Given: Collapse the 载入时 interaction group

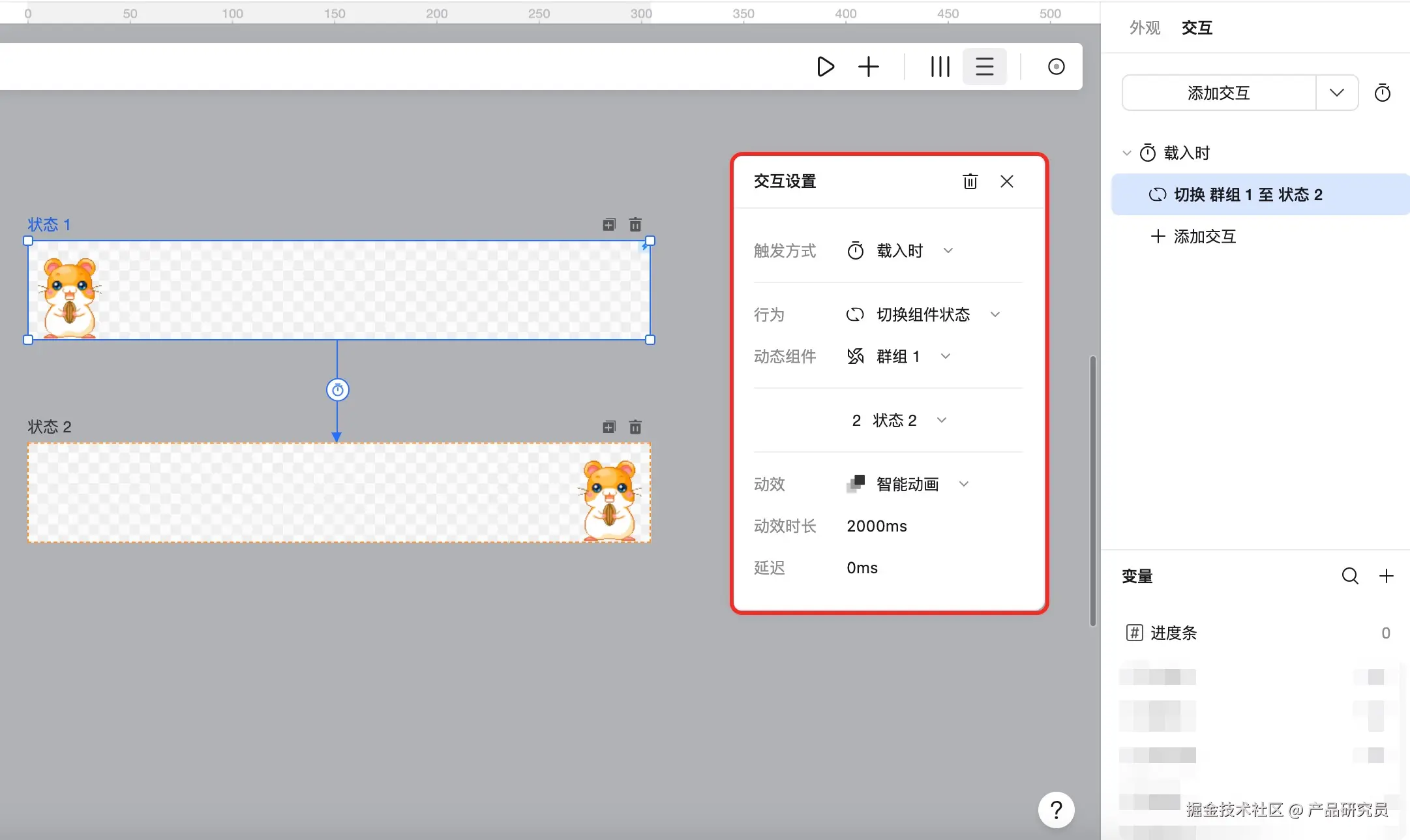Looking at the screenshot, I should point(1126,153).
